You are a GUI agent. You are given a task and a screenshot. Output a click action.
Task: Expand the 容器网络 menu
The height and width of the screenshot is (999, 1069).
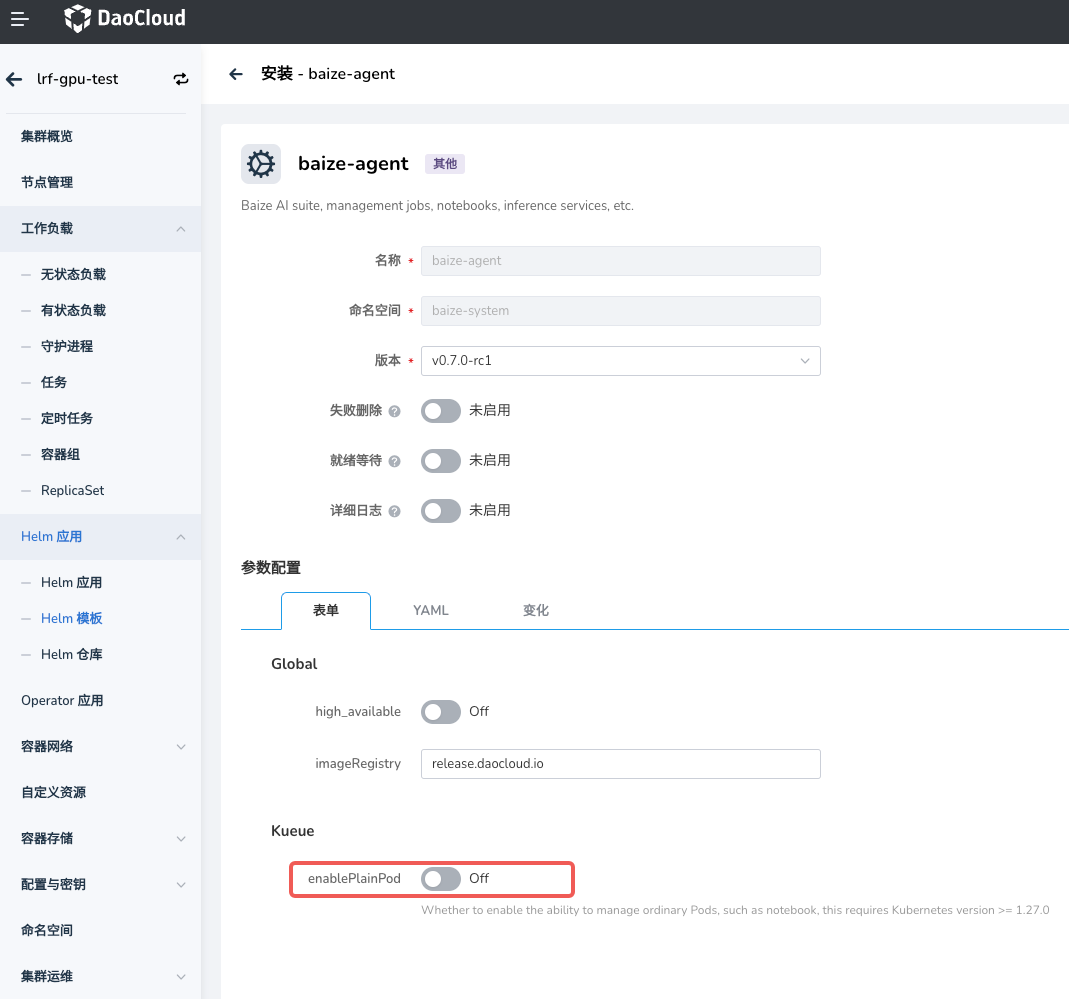[180, 747]
